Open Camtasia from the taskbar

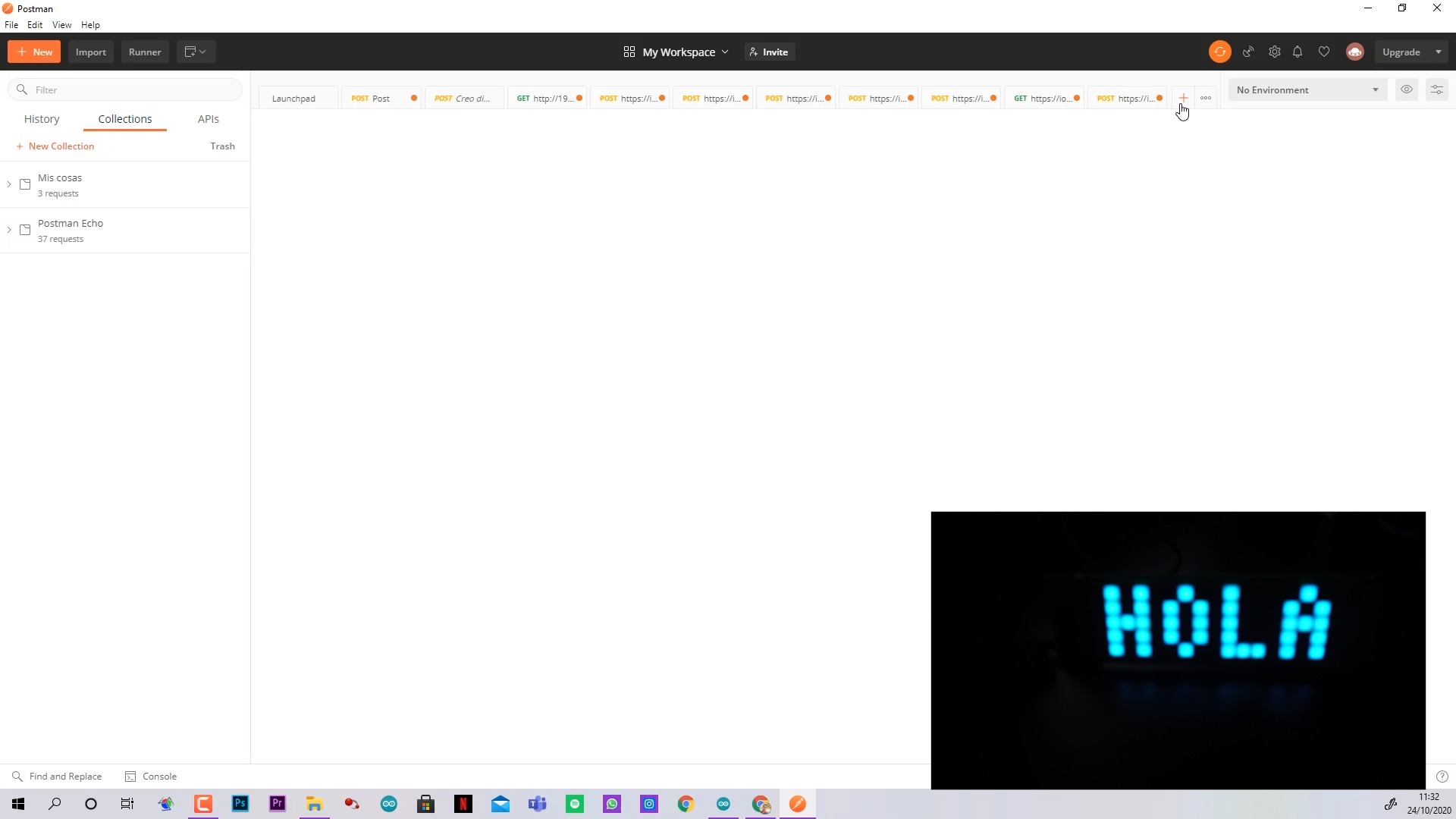pos(203,804)
